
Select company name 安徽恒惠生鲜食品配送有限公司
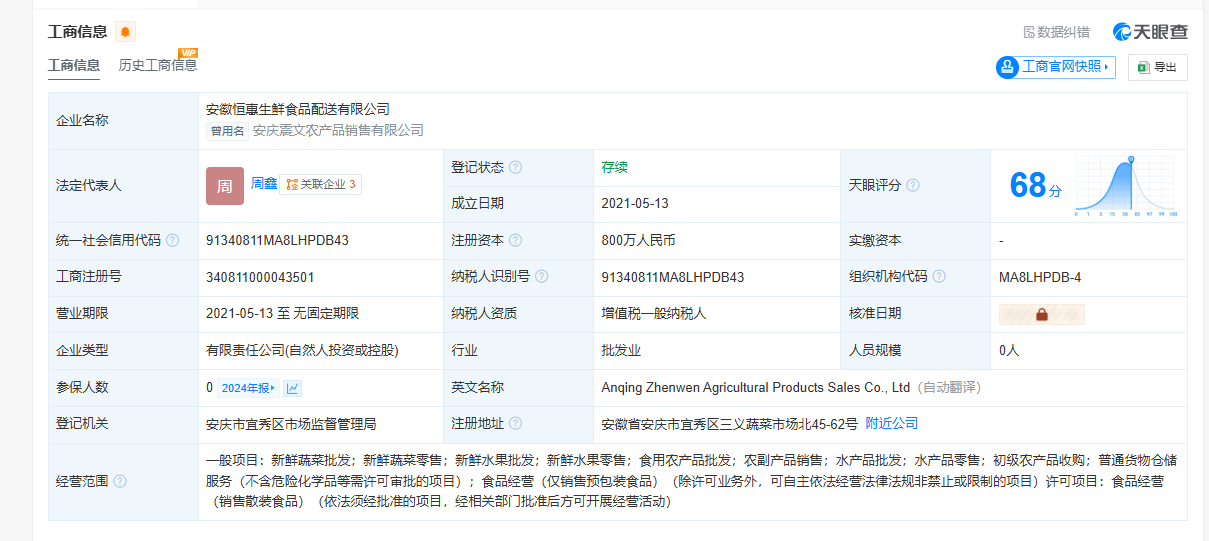tap(298, 109)
